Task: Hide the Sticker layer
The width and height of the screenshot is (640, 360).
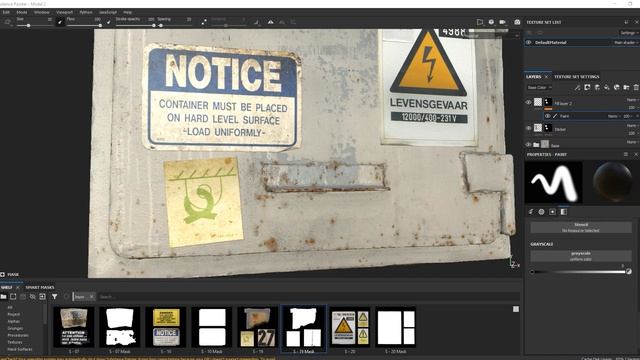Action: coord(529,128)
